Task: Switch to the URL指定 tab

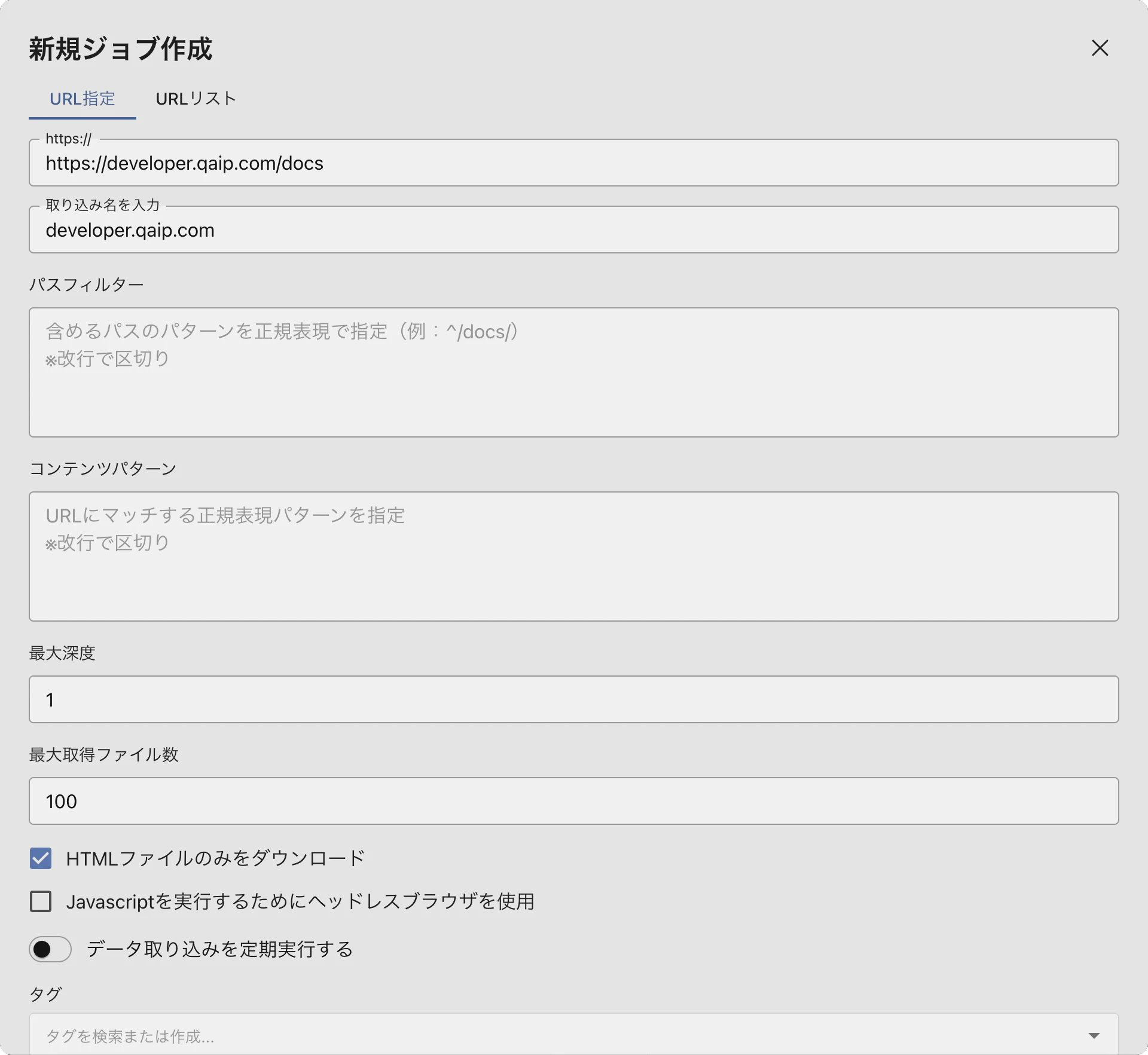Action: coord(83,99)
